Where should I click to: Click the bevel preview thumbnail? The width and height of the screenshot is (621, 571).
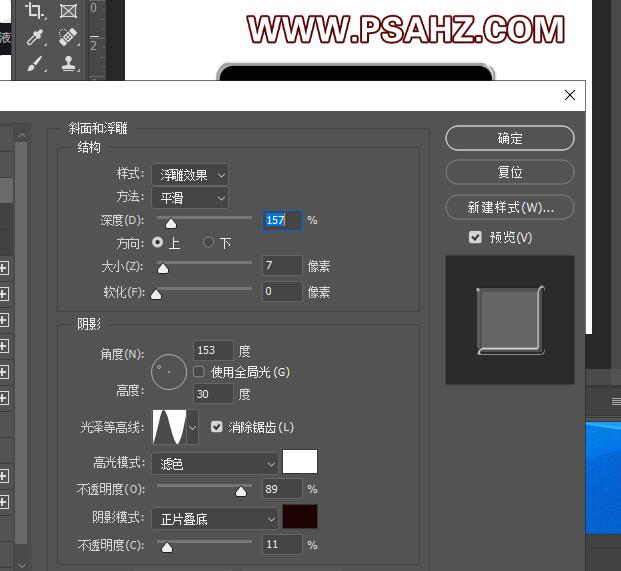point(510,320)
